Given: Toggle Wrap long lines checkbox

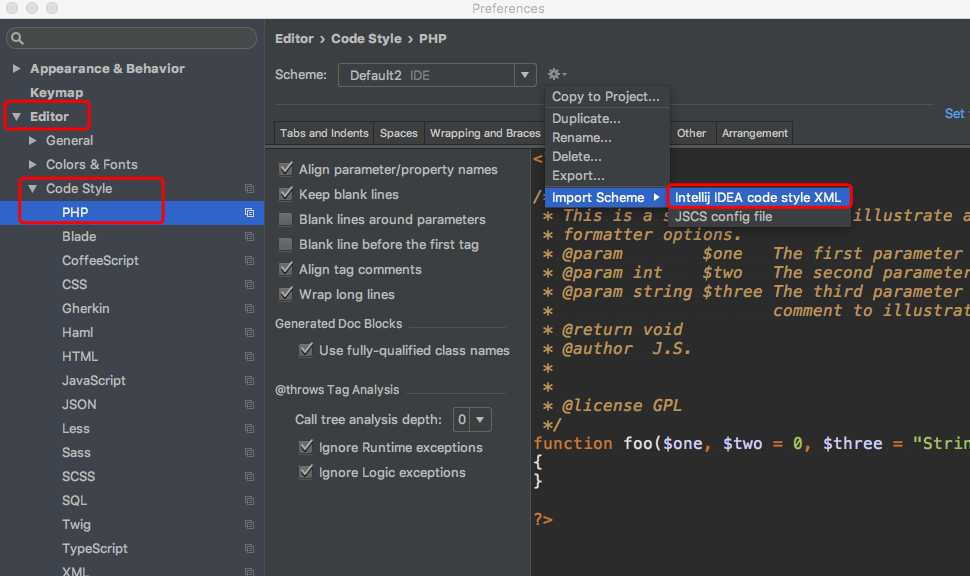Looking at the screenshot, I should (286, 294).
